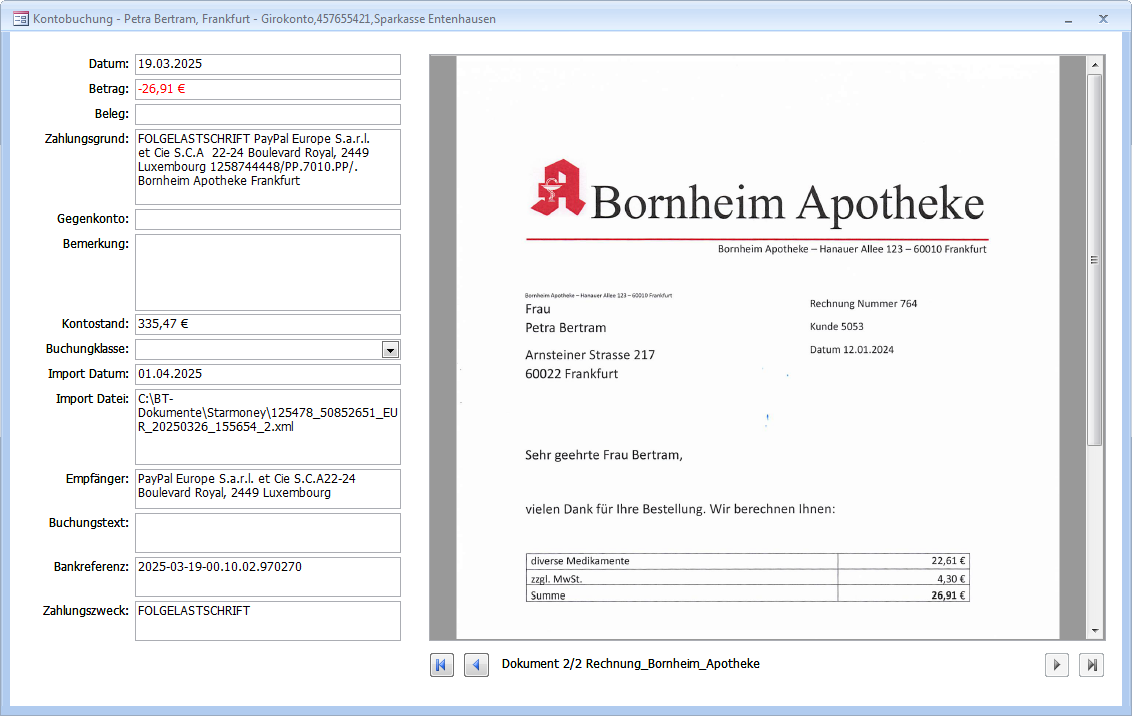Click the Bankreferenz field
Image resolution: width=1132 pixels, height=716 pixels.
pos(268,577)
